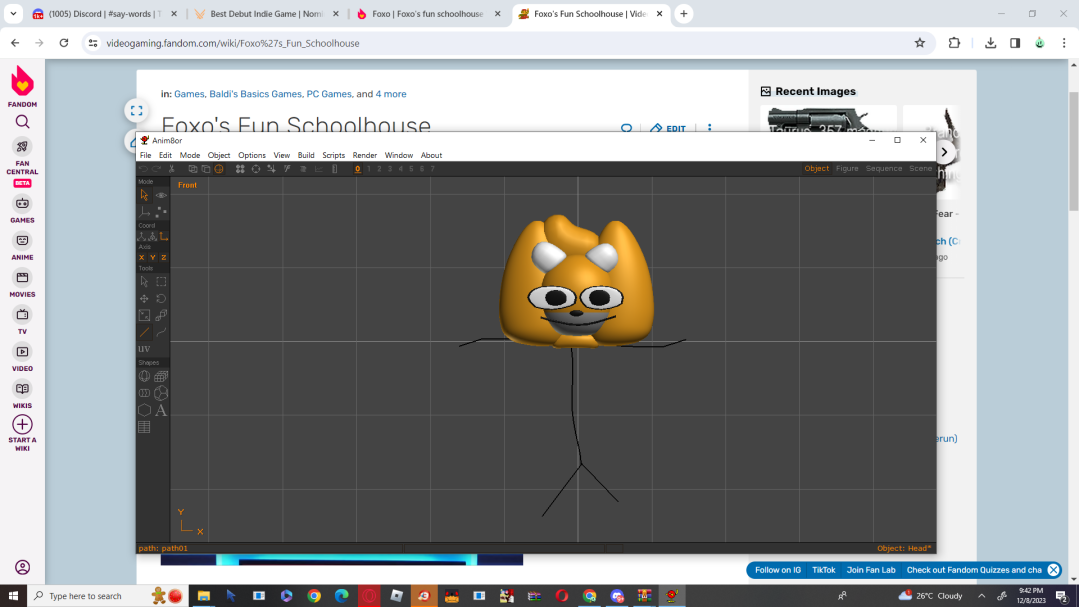Choose the Non-uniform Scale tool
The width and height of the screenshot is (1079, 607).
145,315
